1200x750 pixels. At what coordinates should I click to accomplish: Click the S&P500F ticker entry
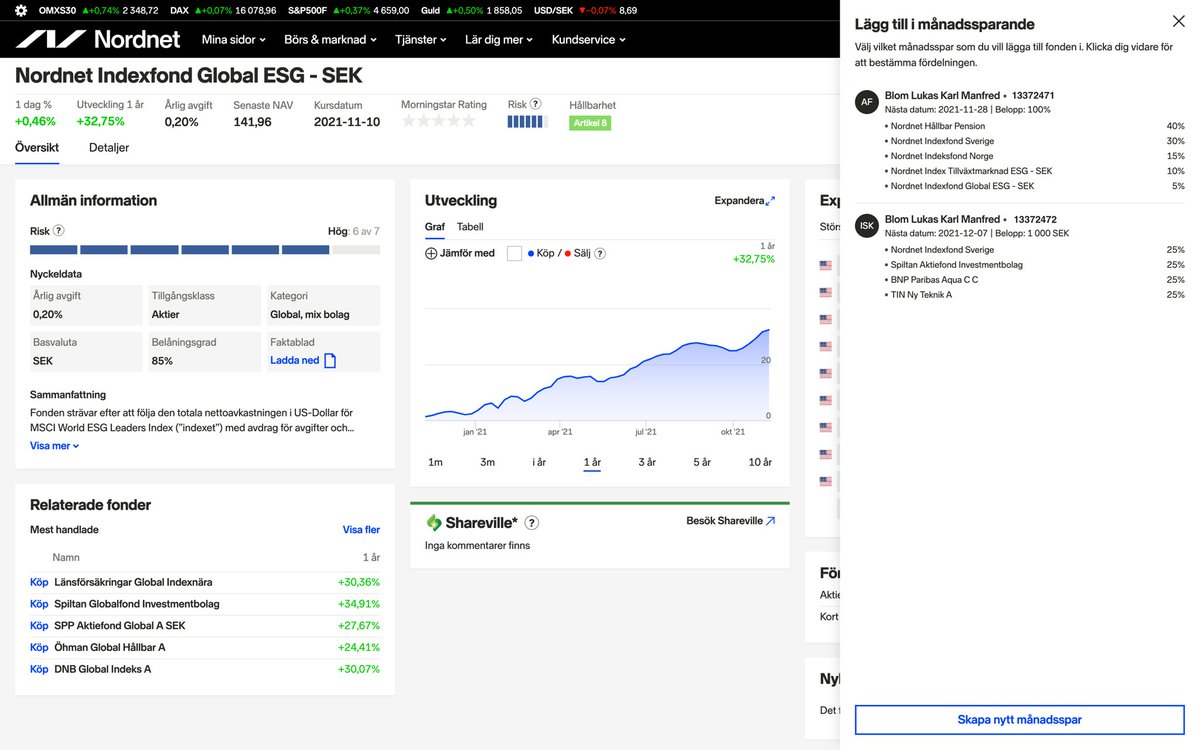click(348, 10)
